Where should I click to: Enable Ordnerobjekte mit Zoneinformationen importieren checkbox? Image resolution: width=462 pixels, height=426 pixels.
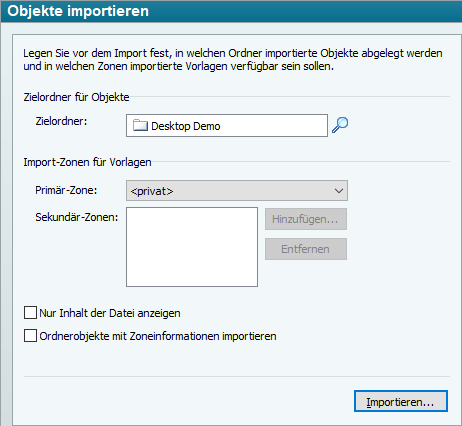coord(30,336)
